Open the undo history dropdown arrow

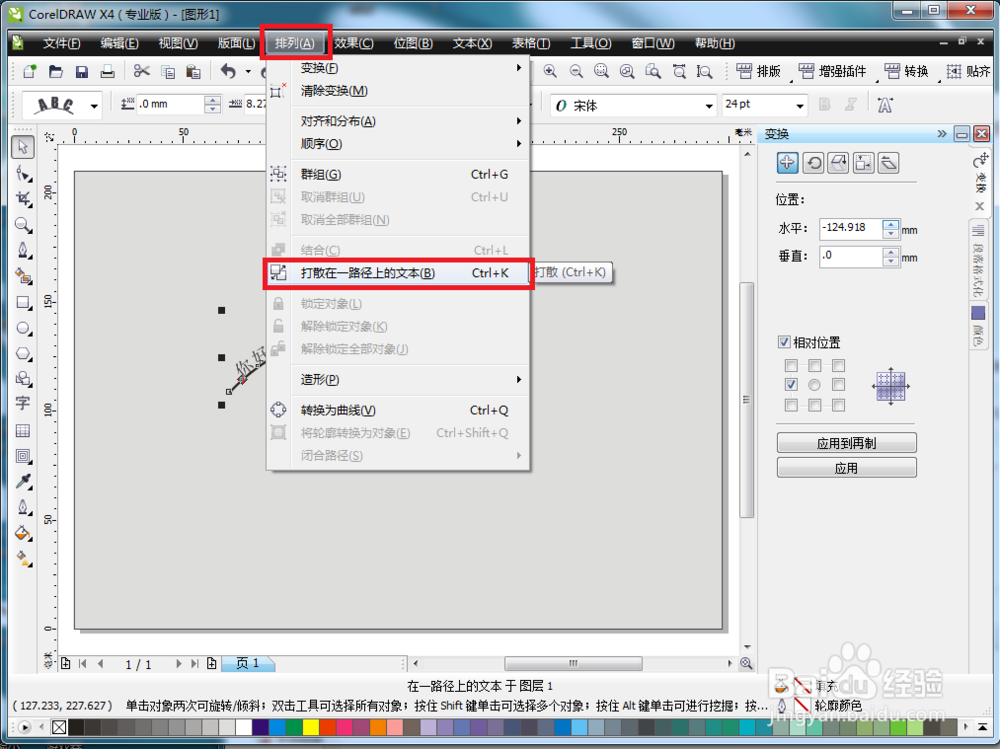pos(248,71)
